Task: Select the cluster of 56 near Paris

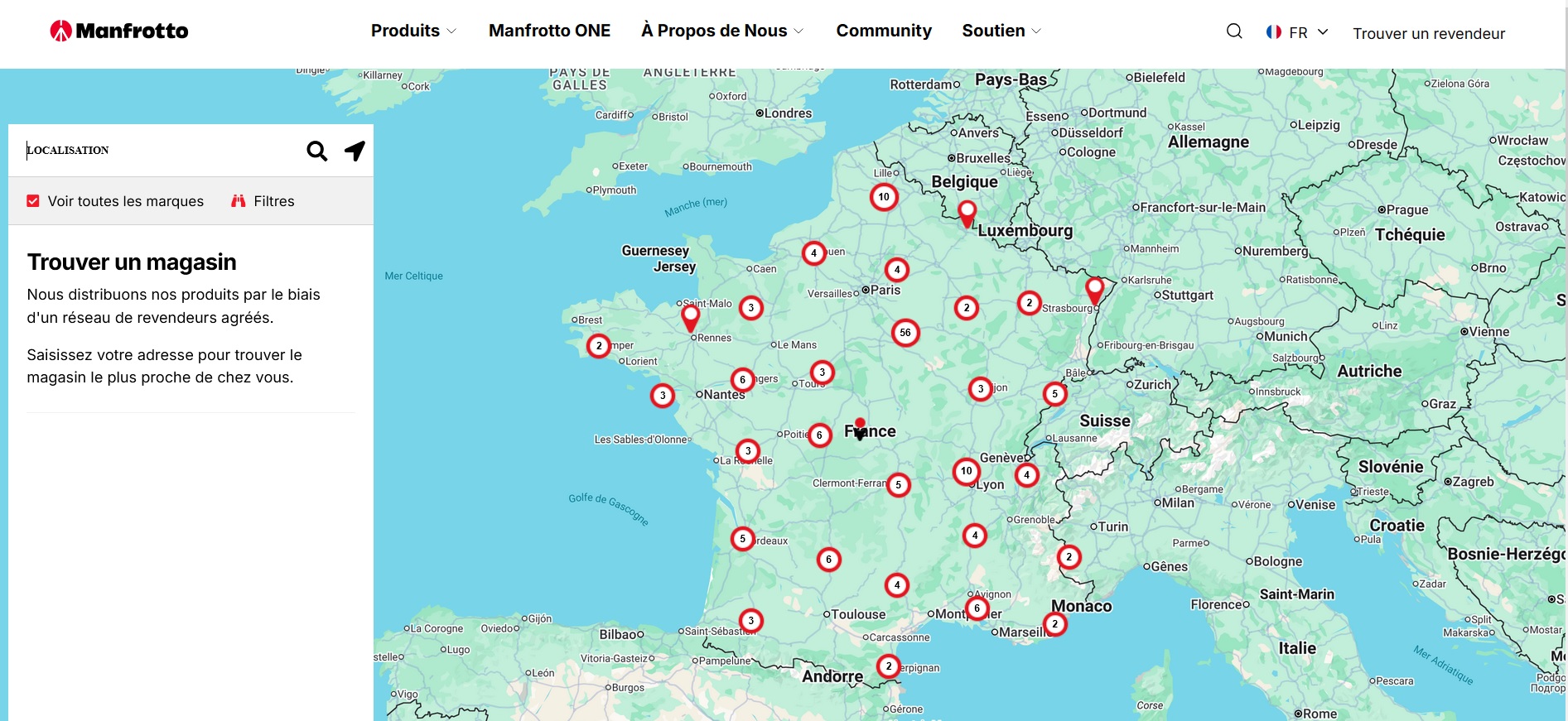Action: click(x=905, y=333)
